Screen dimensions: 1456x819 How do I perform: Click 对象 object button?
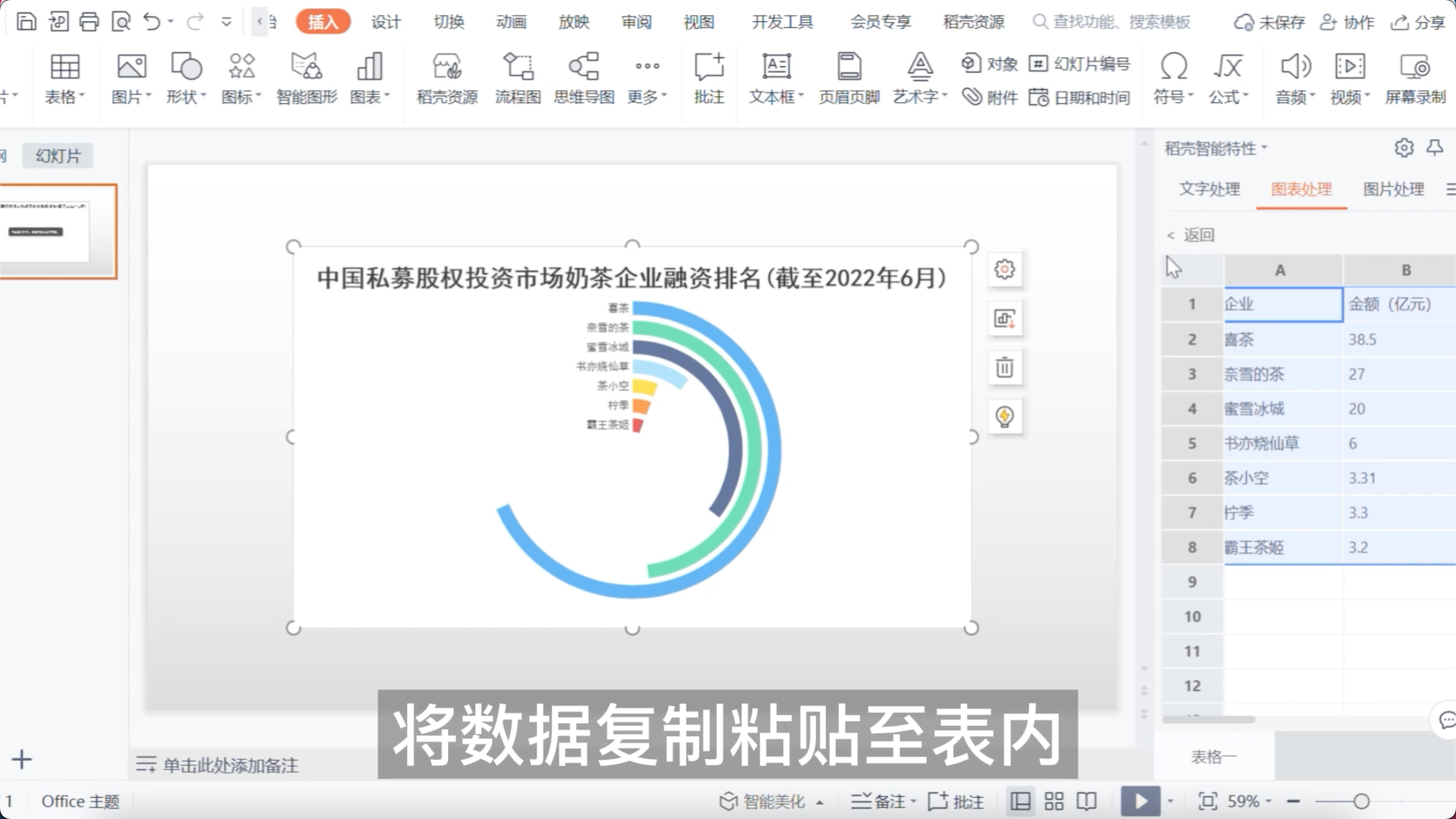[x=990, y=64]
